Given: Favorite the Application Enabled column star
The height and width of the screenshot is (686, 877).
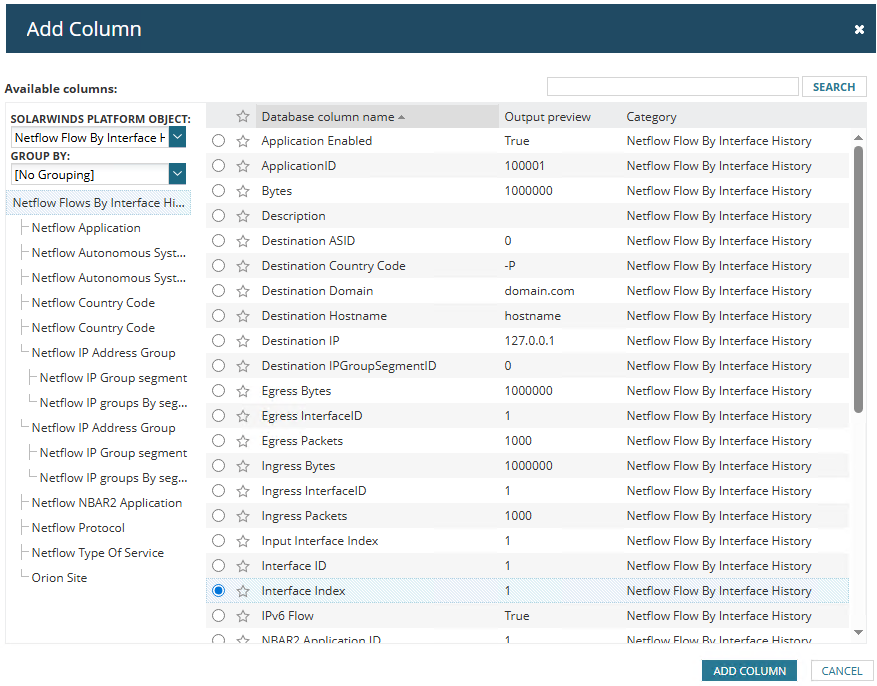Looking at the screenshot, I should click(x=243, y=141).
